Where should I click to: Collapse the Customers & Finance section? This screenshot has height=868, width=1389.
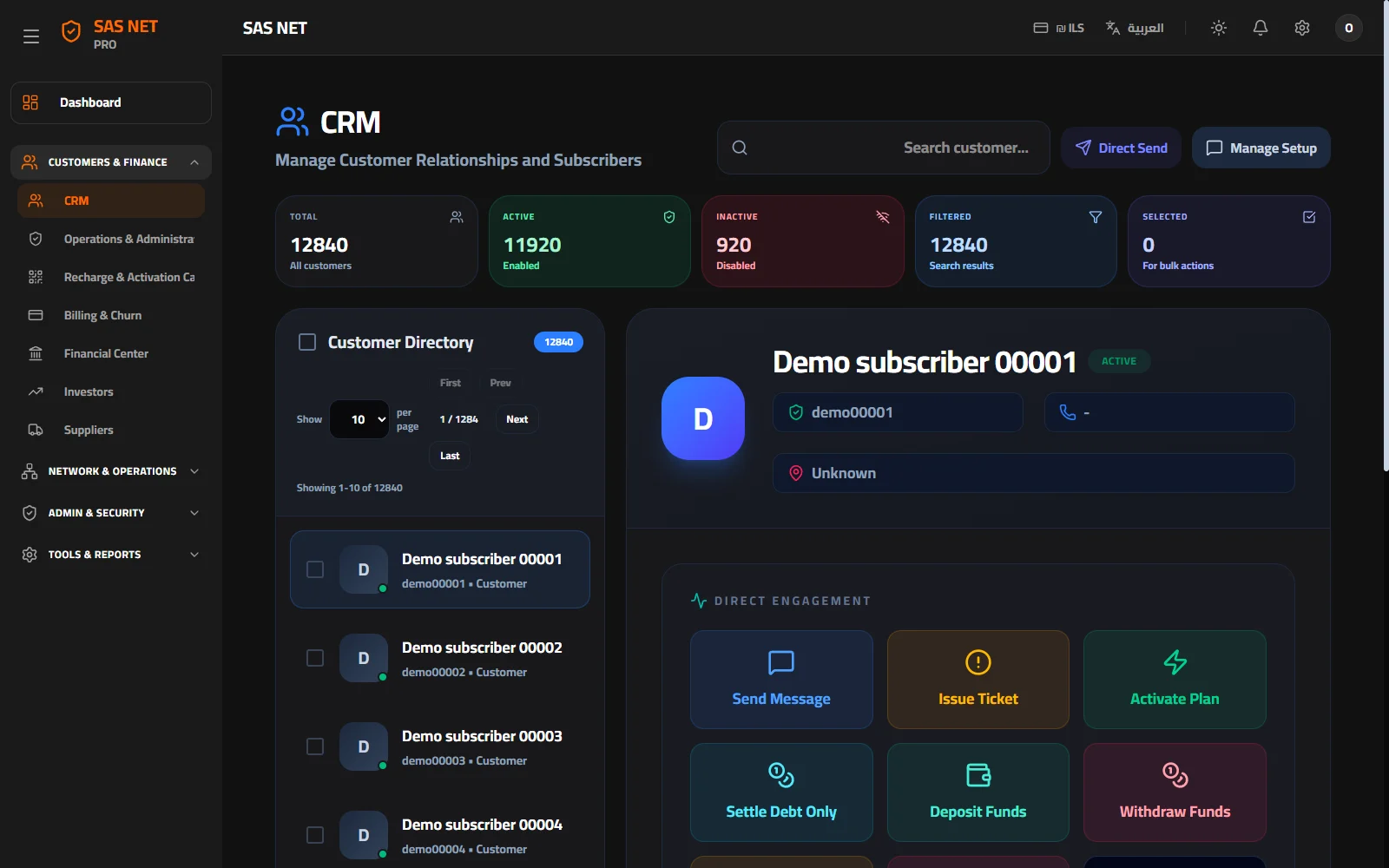click(x=111, y=162)
